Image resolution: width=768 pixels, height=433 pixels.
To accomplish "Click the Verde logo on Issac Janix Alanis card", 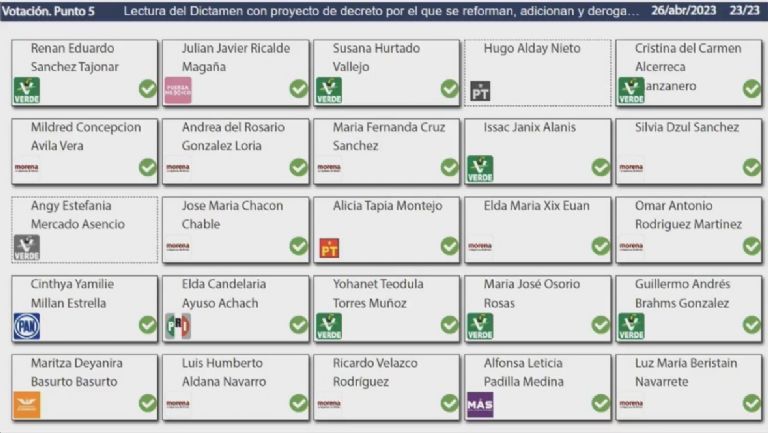I will 480,169.
